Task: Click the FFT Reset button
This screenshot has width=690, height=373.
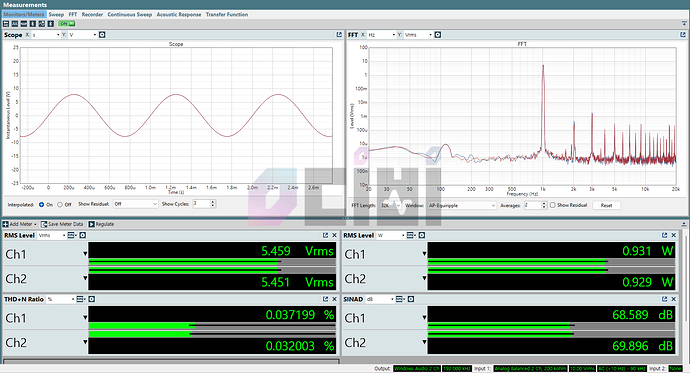Action: pyautogui.click(x=606, y=205)
